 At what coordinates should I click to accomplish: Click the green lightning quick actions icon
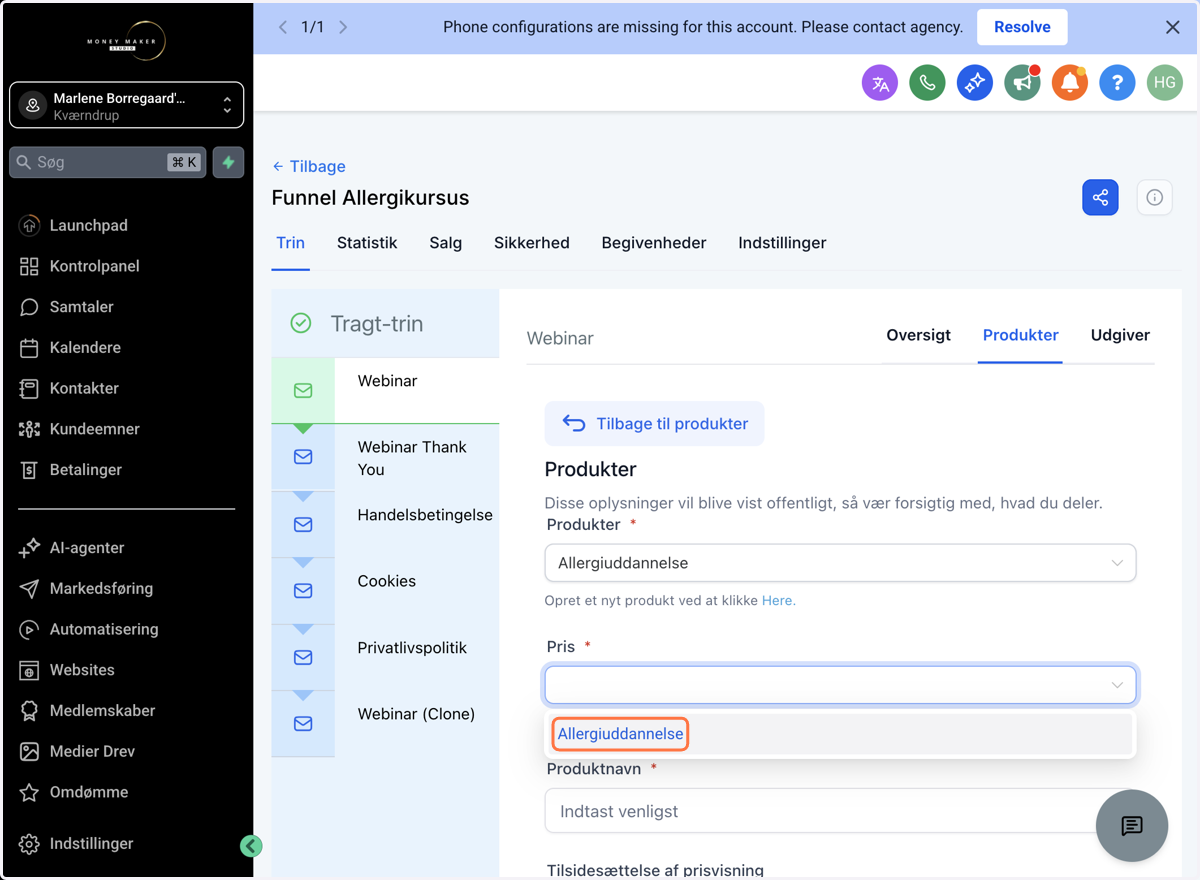pos(228,162)
